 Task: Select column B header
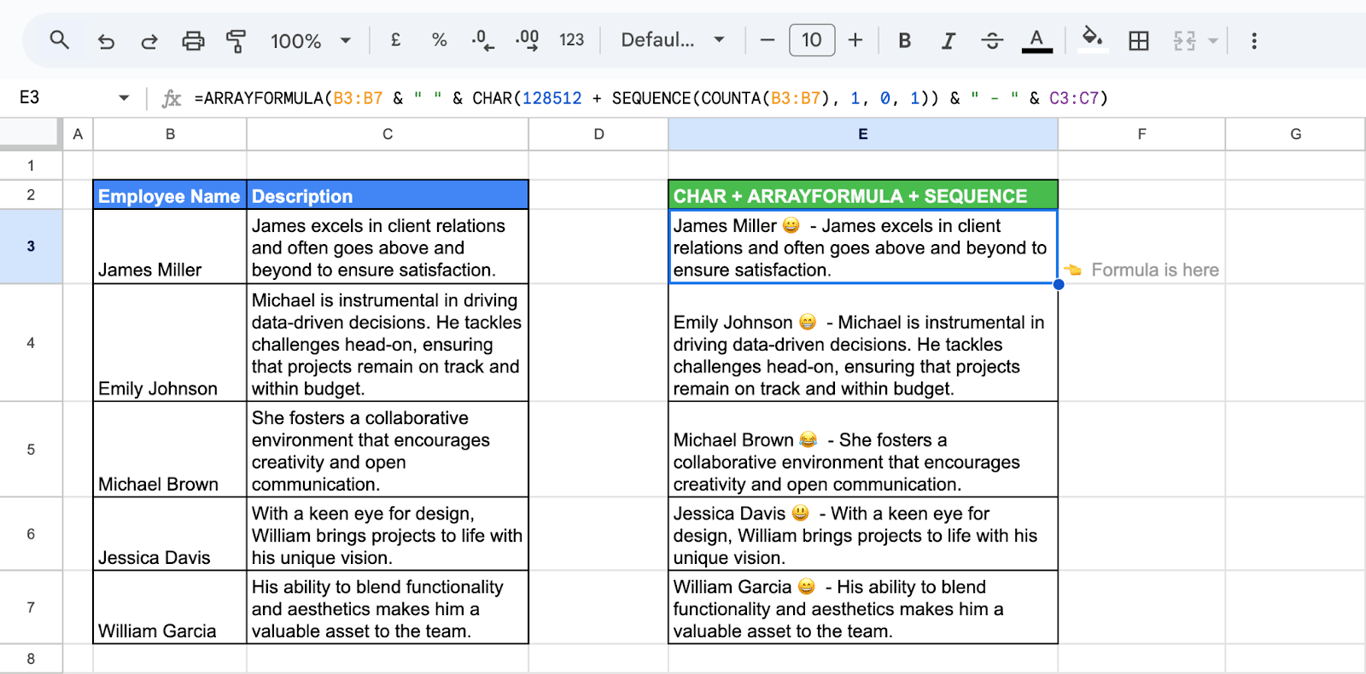[x=170, y=134]
